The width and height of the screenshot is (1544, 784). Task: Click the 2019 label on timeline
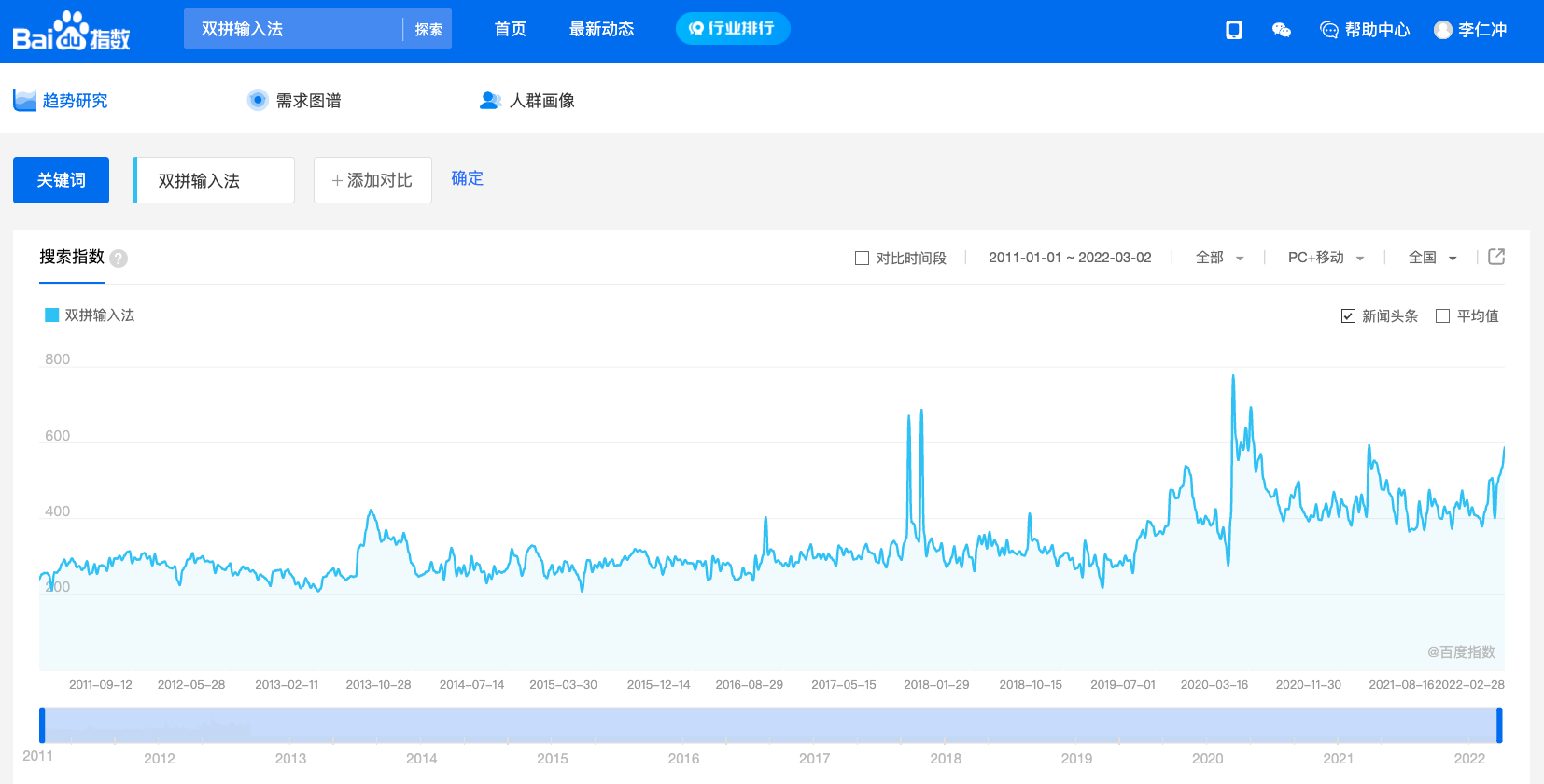(x=1076, y=759)
